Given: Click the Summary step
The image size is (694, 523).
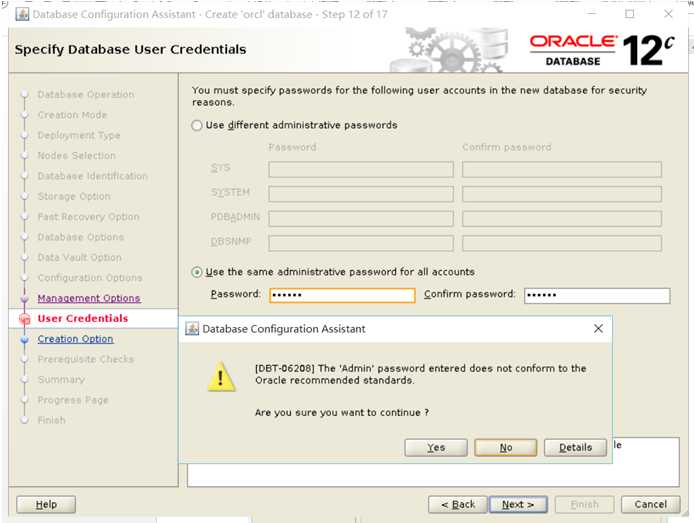Looking at the screenshot, I should click(61, 380).
